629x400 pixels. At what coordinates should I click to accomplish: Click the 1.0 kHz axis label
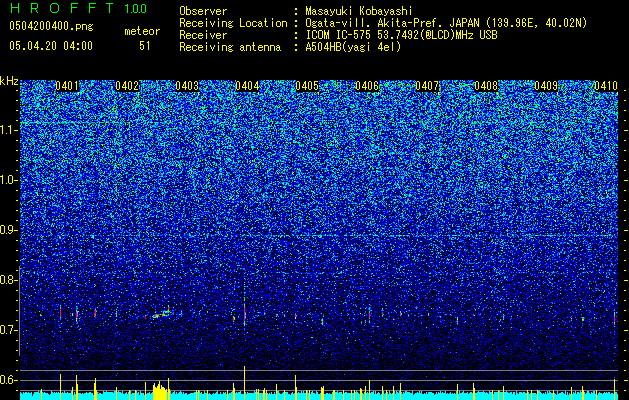(x=6, y=180)
